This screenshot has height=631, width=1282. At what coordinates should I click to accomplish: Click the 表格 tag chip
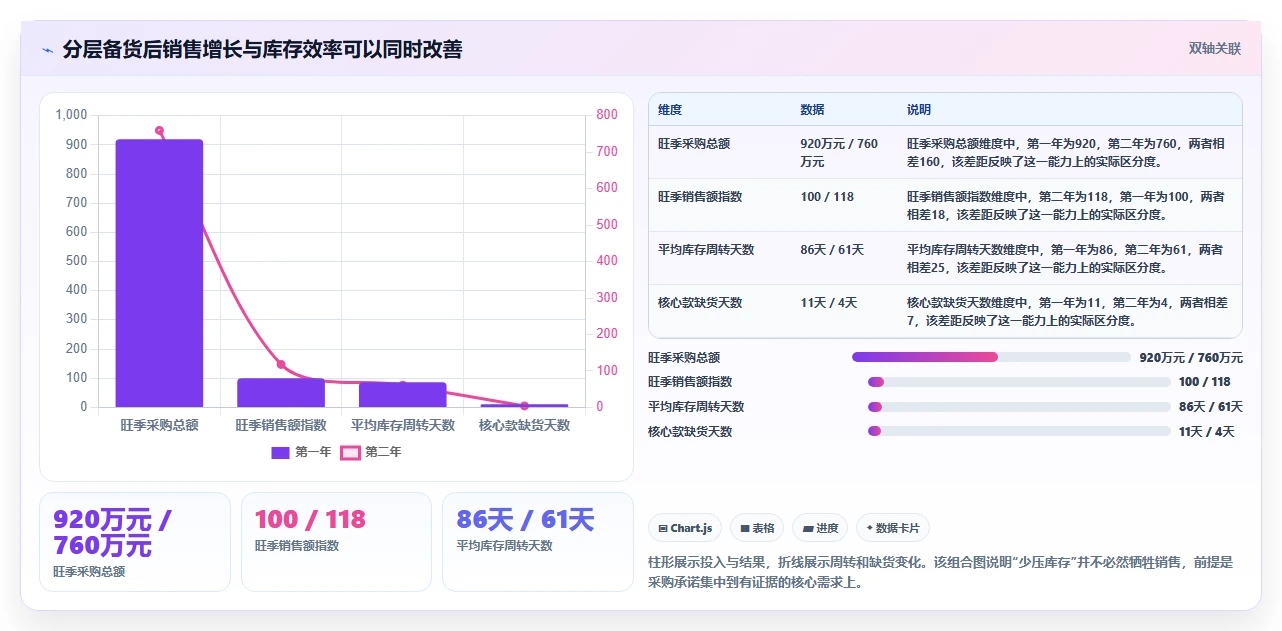tap(757, 528)
